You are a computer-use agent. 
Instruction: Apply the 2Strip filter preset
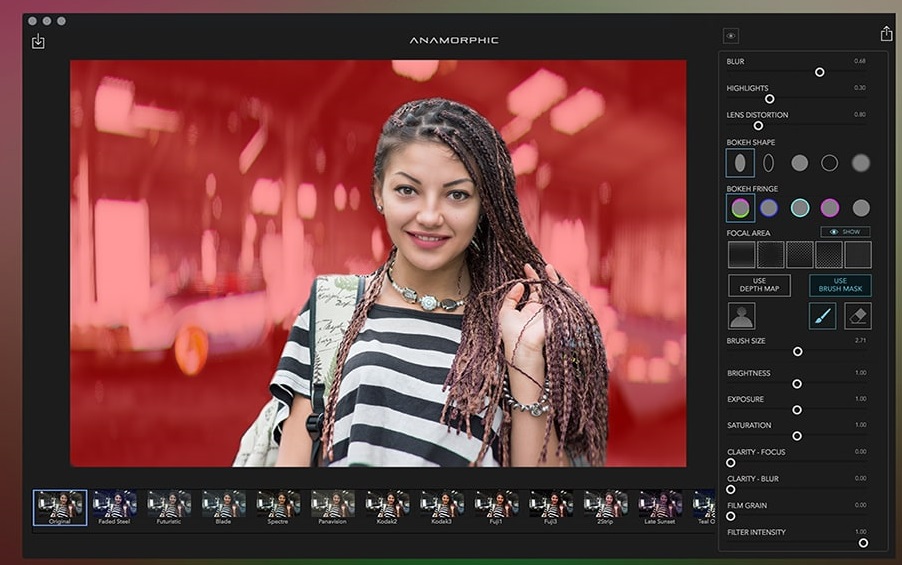[x=605, y=507]
